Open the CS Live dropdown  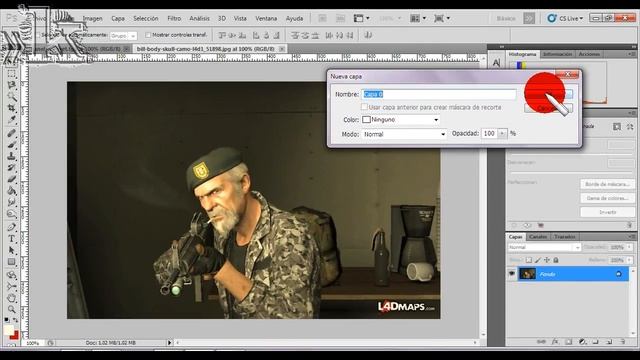point(566,18)
